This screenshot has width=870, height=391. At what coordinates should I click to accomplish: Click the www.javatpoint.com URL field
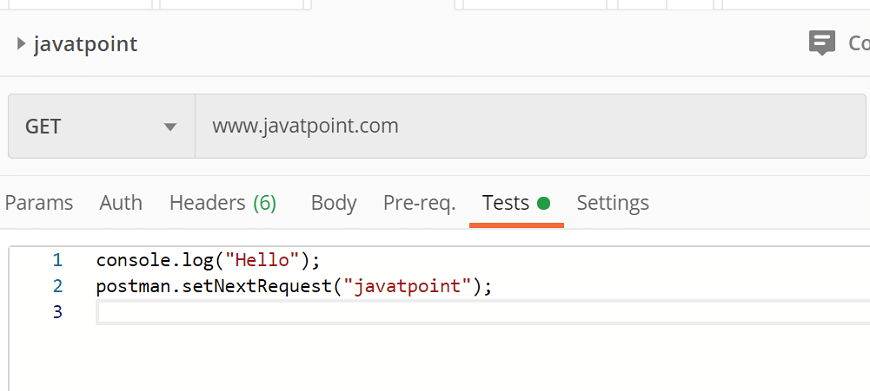click(530, 127)
